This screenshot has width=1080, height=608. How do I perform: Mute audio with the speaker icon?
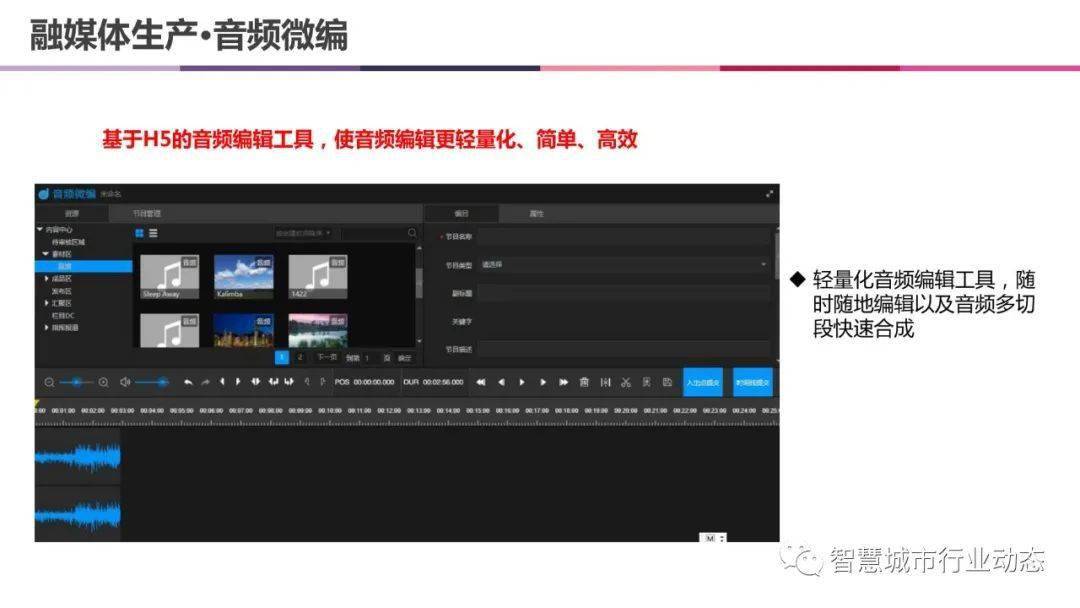coord(125,382)
